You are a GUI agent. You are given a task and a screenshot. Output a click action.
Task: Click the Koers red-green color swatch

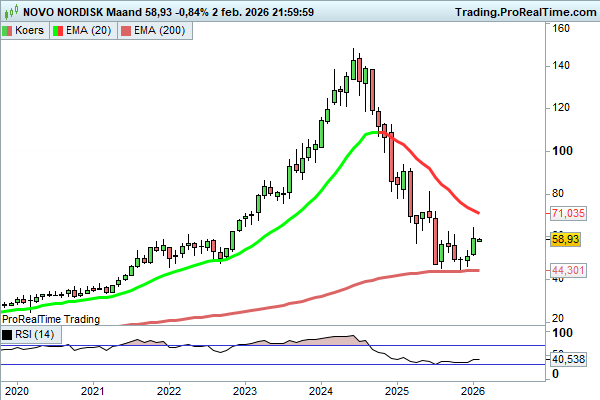pos(7,31)
